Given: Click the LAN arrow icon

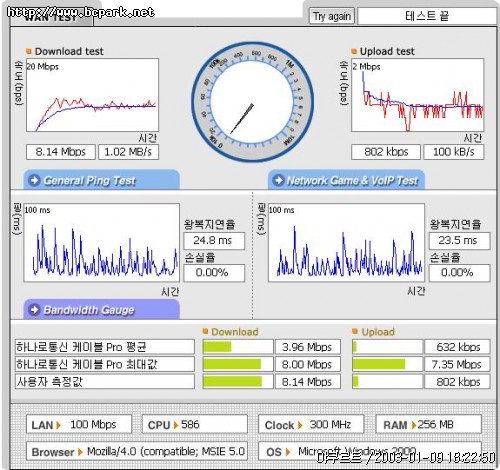Looking at the screenshot, I should point(59,425).
